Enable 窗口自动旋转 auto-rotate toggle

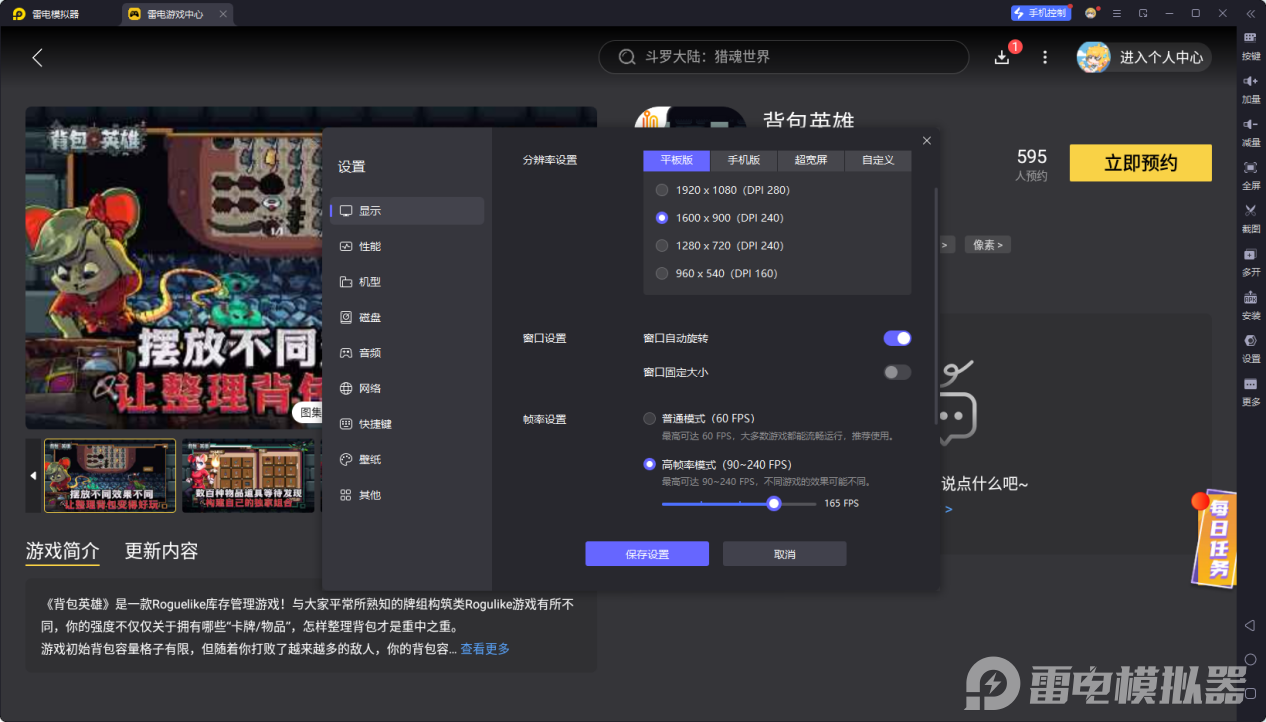click(x=897, y=338)
